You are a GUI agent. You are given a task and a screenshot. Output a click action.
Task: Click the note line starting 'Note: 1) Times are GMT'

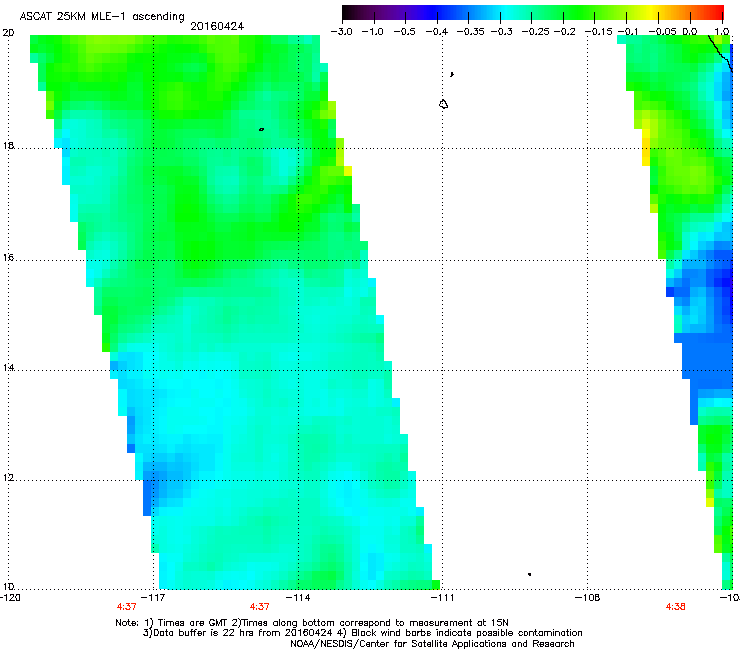(x=311, y=623)
